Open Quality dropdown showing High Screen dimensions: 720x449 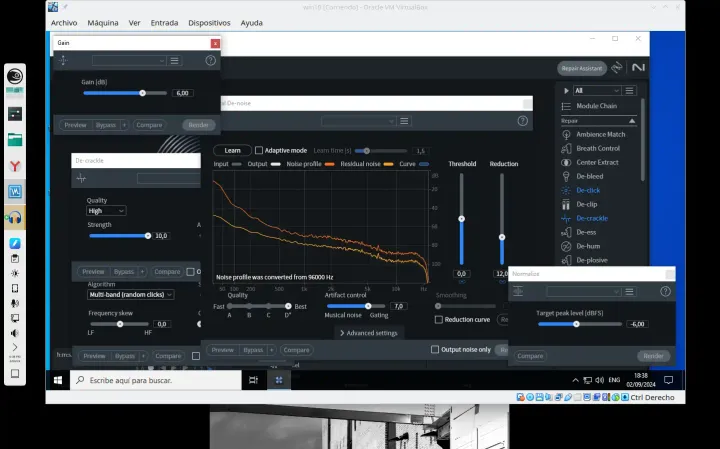click(x=106, y=211)
